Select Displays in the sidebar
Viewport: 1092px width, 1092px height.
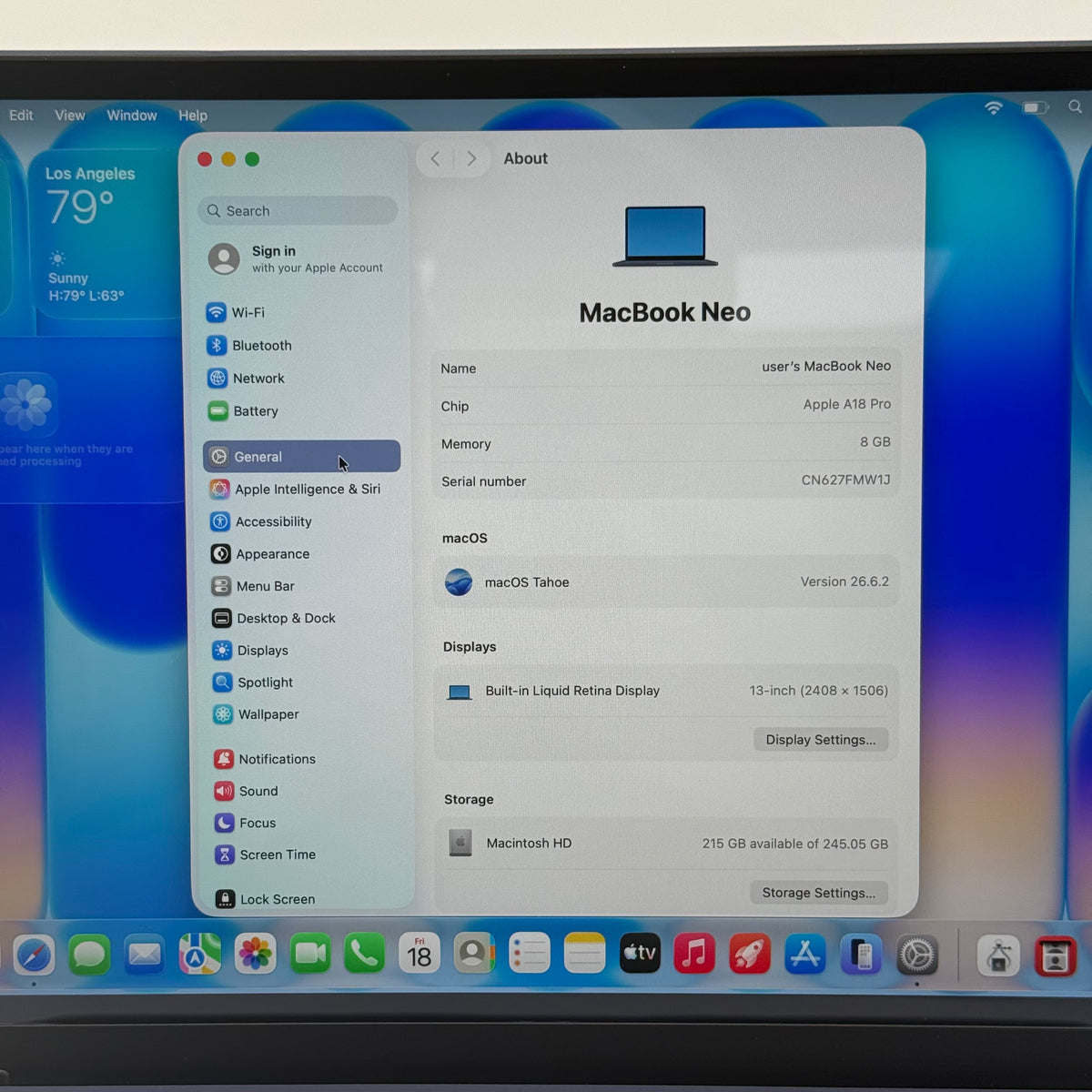coord(250,650)
